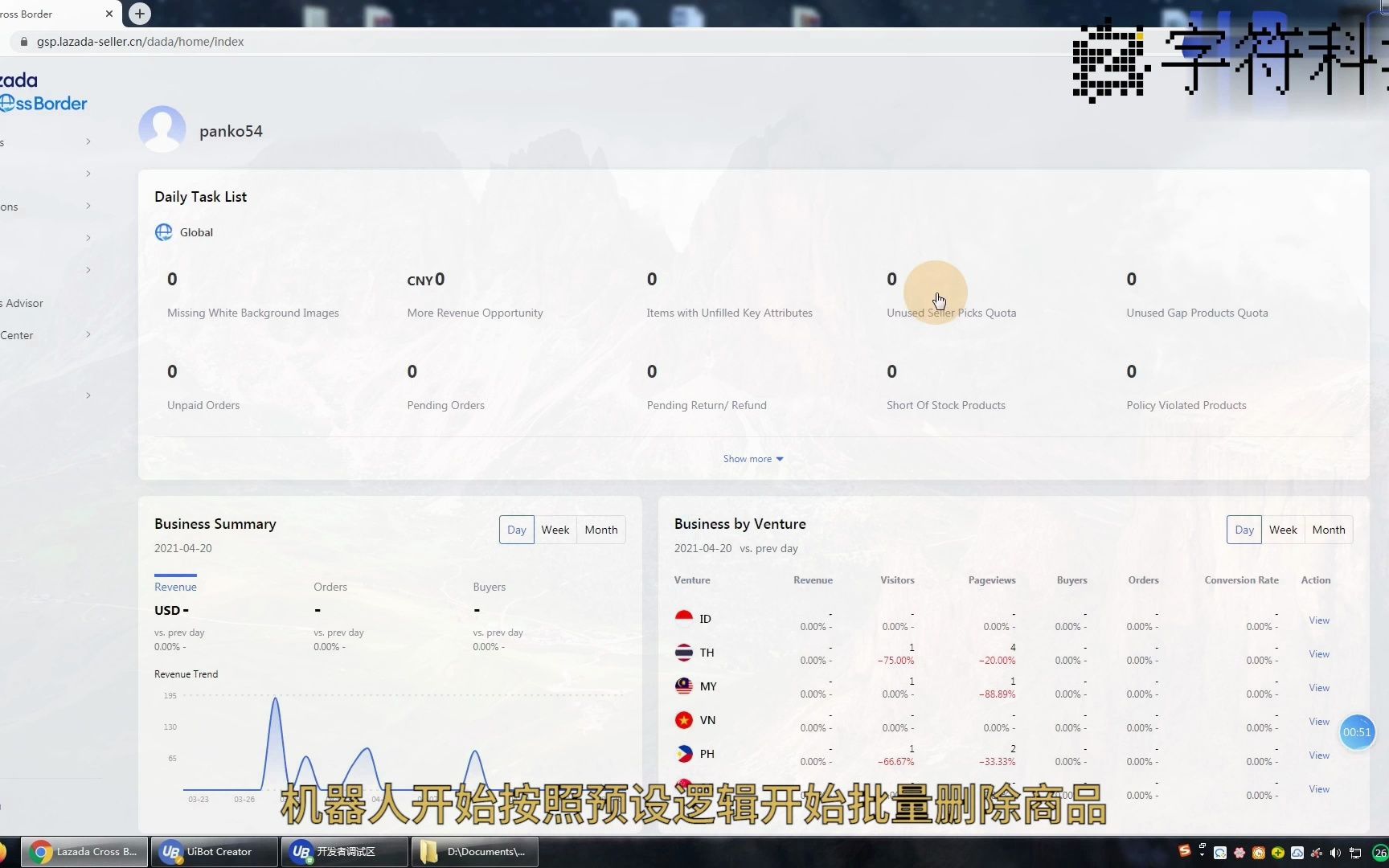Open the Global region selector icon
This screenshot has width=1389, height=868.
164,232
